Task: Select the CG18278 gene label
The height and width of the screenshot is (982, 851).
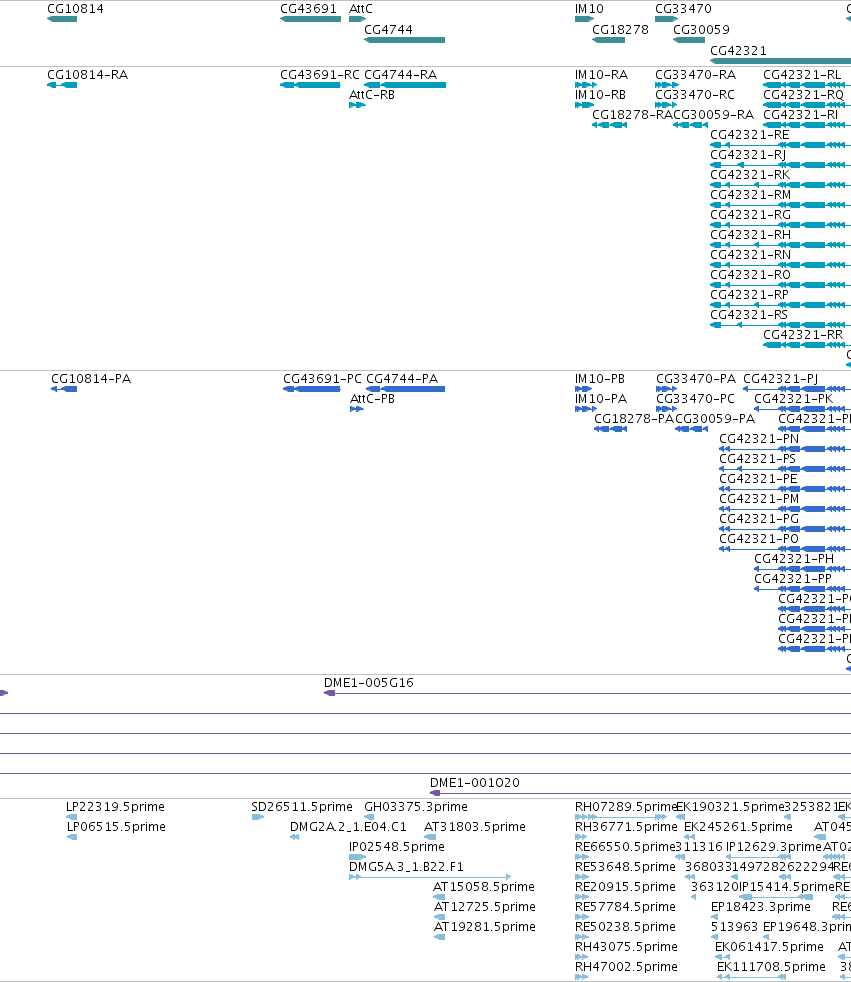Action: point(621,29)
